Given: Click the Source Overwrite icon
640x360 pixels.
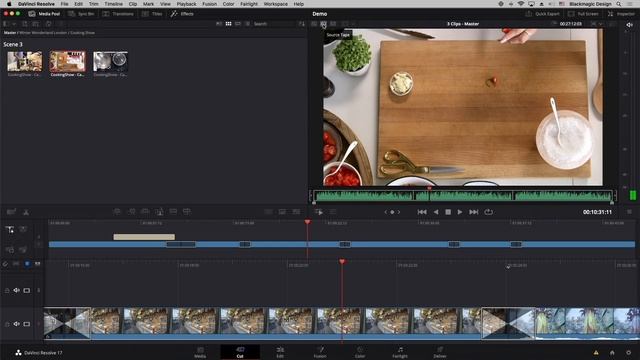Looking at the screenshot, I should [187, 211].
